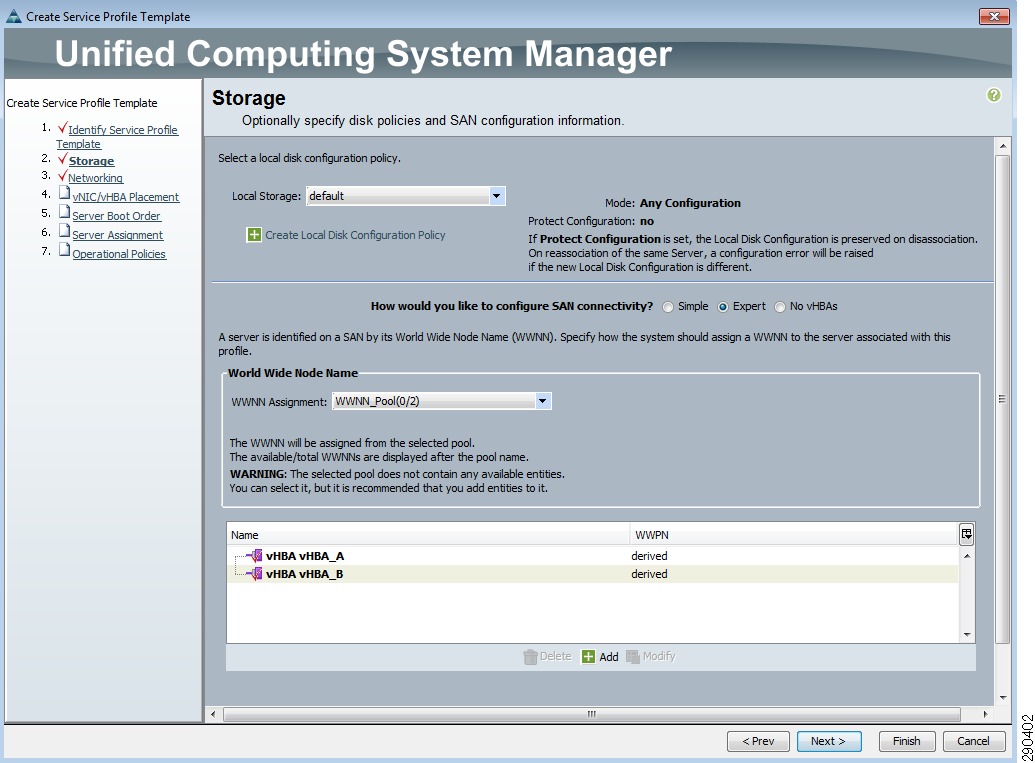Click Create Local Disk Configuration Policy link

(355, 235)
